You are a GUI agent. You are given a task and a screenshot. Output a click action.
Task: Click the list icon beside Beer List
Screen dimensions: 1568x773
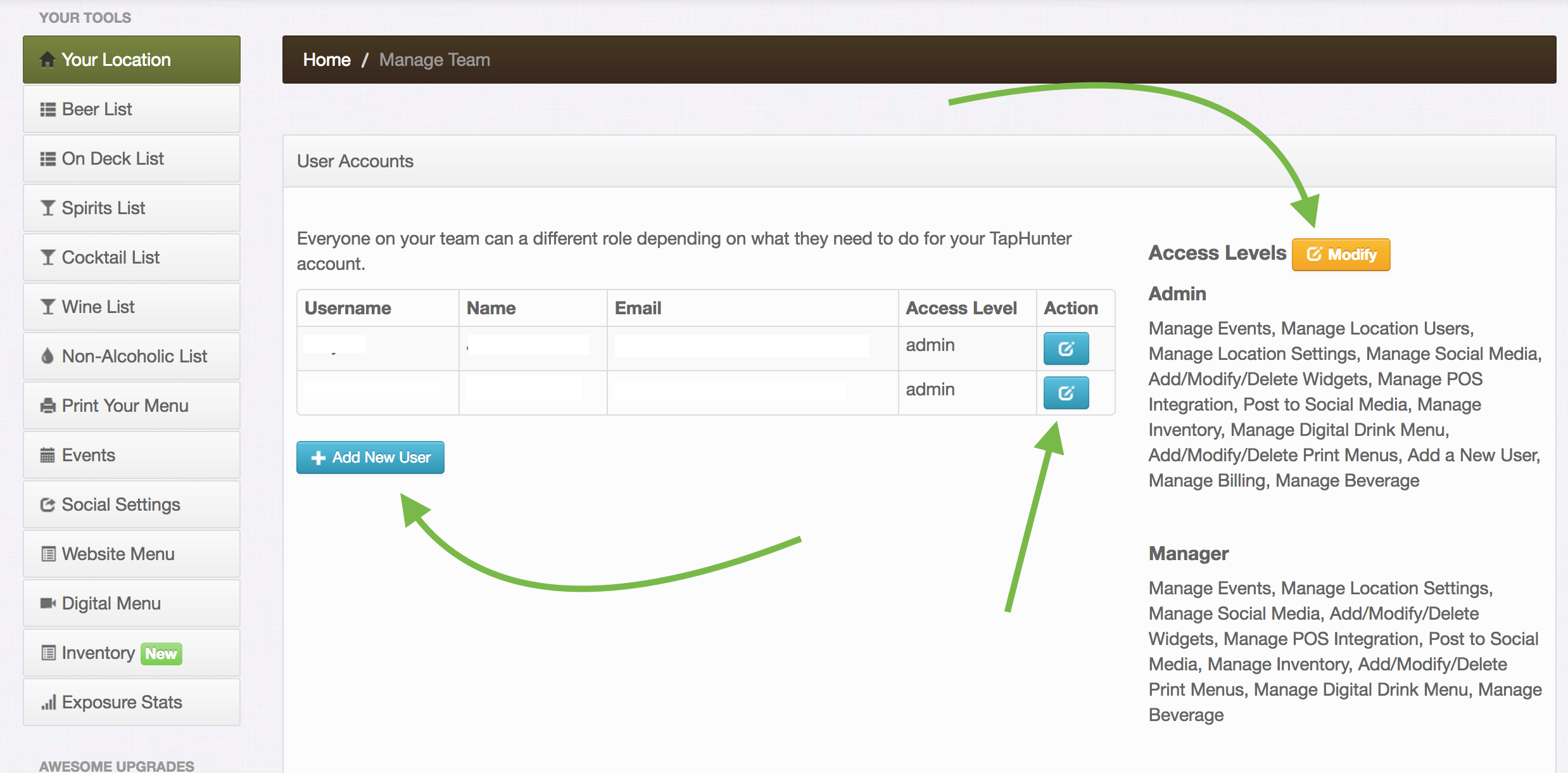tap(47, 110)
